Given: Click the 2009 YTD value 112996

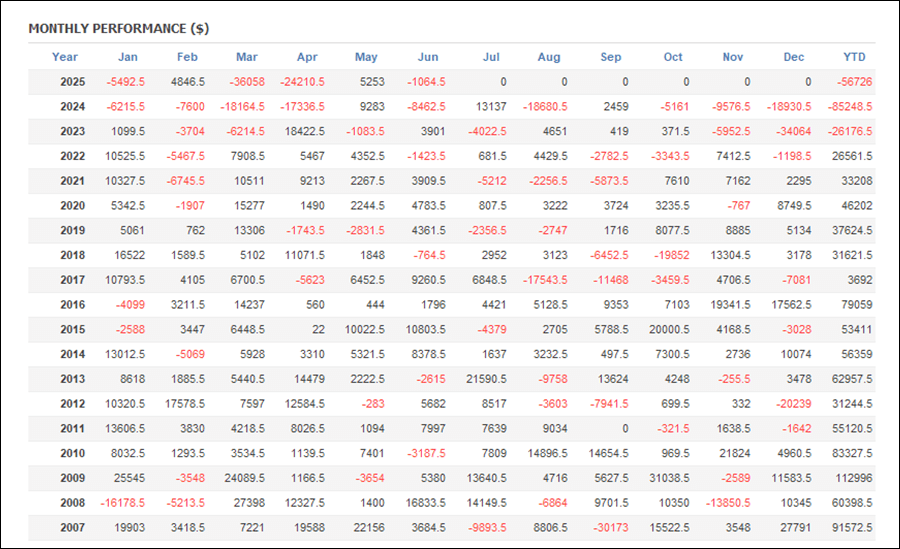Looking at the screenshot, I should click(x=854, y=478).
